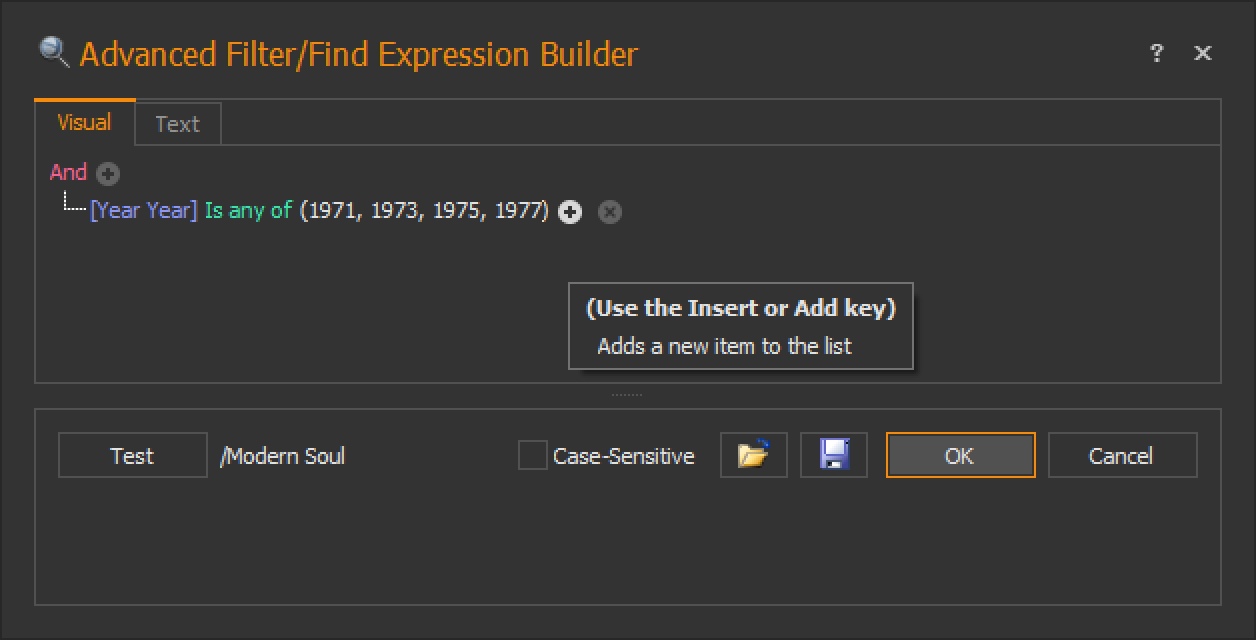Close the Expression Builder dialog

tap(1203, 53)
